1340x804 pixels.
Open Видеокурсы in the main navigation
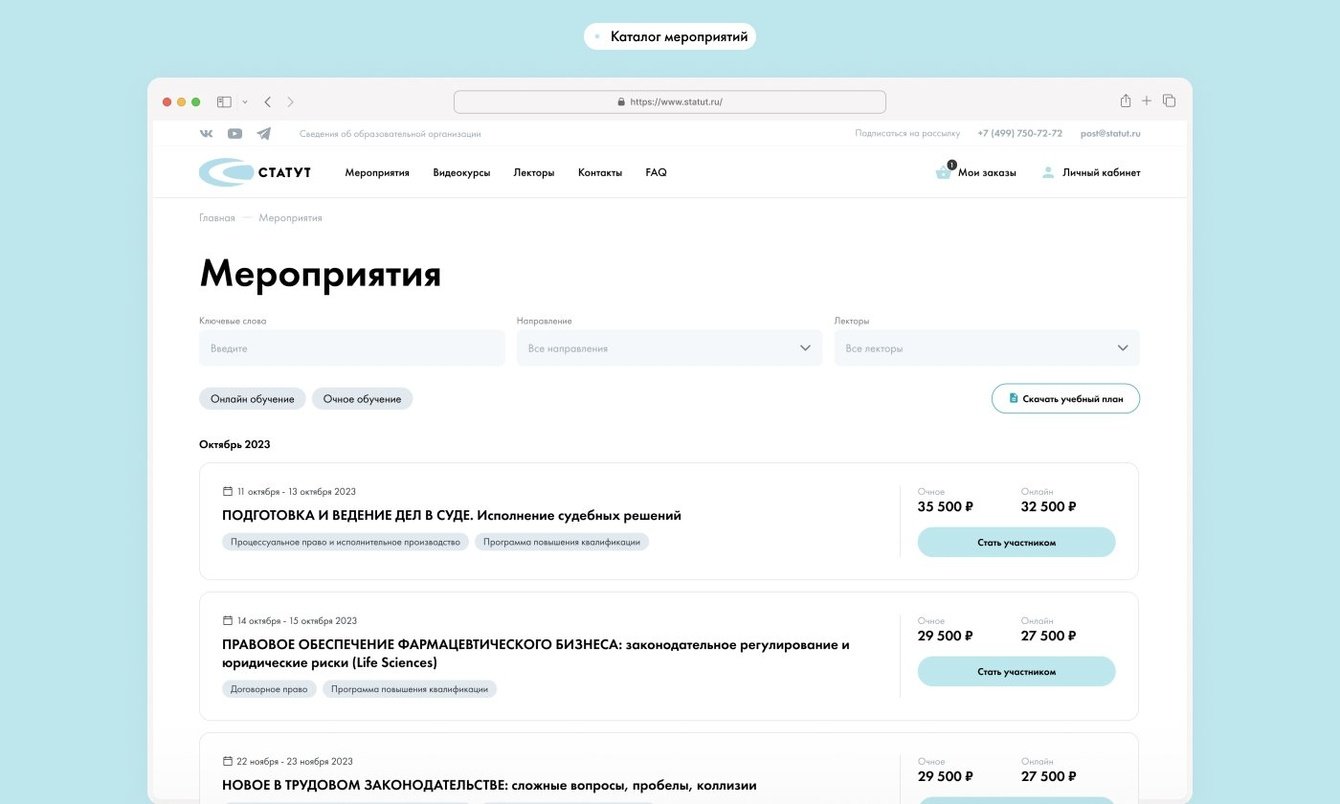[x=462, y=173]
